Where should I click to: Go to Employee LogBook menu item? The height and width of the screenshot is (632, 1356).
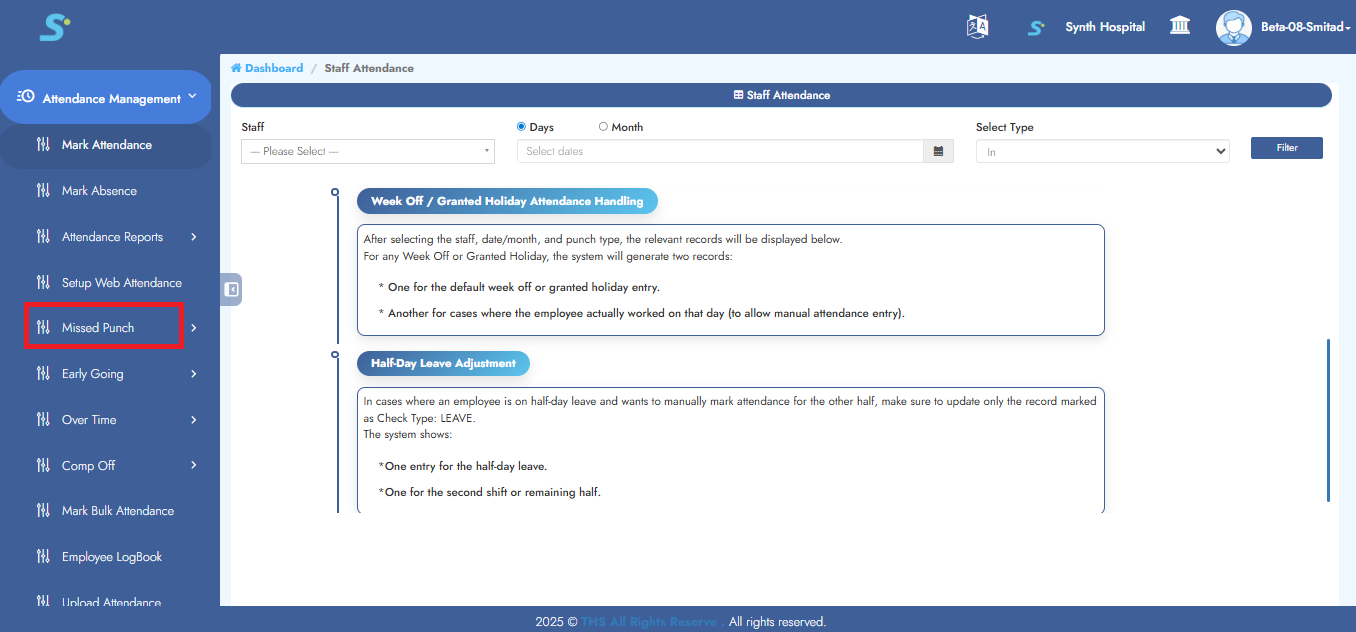point(111,557)
